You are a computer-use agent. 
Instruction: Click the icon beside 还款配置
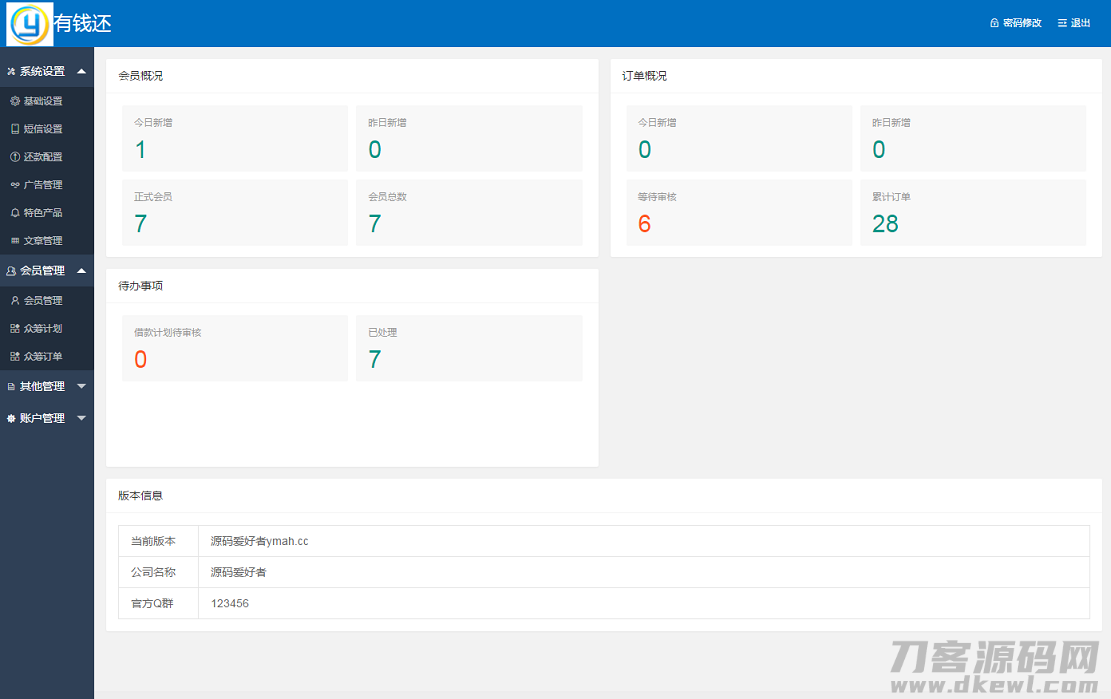click(15, 157)
